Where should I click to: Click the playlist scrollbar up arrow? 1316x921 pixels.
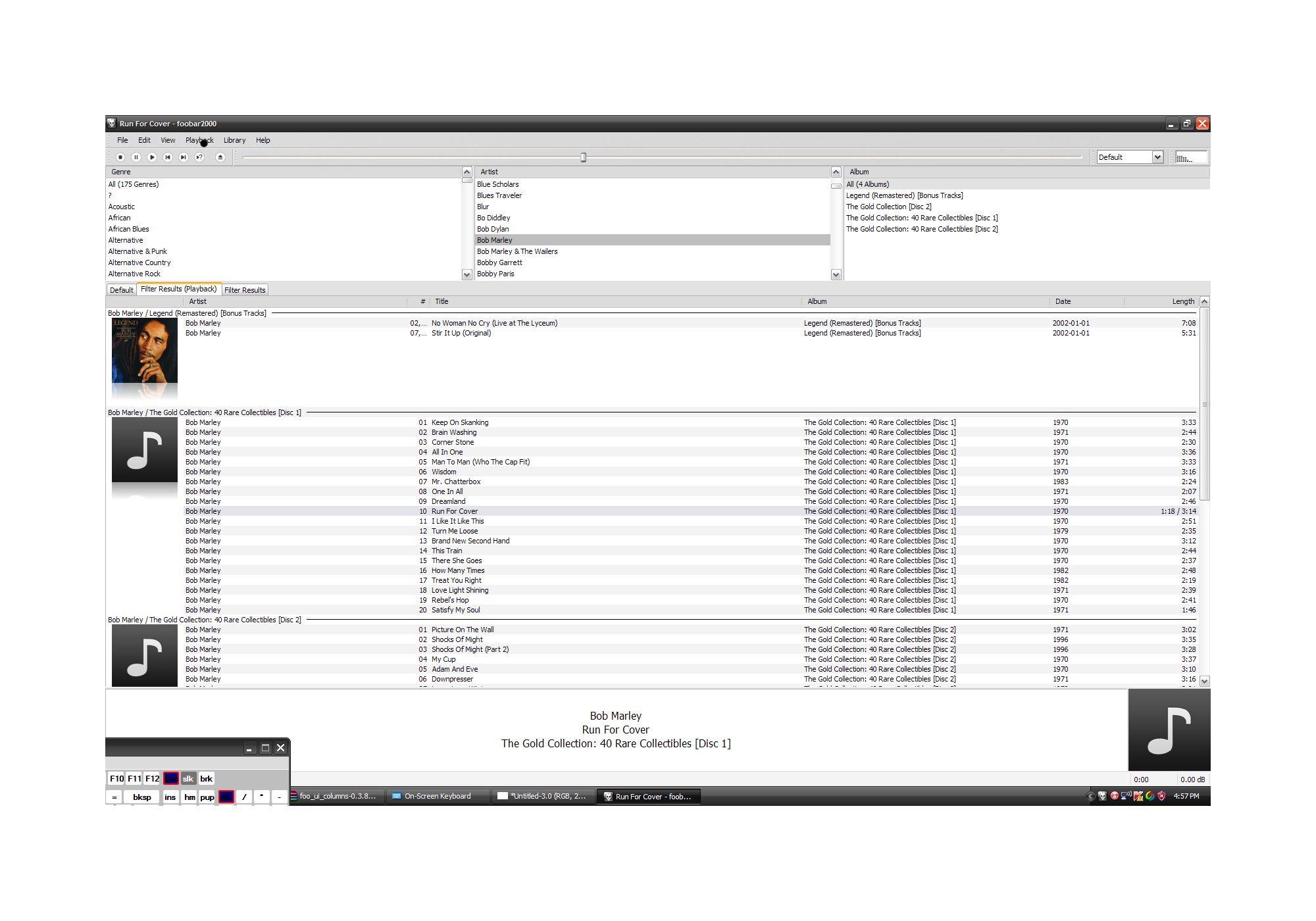1205,301
